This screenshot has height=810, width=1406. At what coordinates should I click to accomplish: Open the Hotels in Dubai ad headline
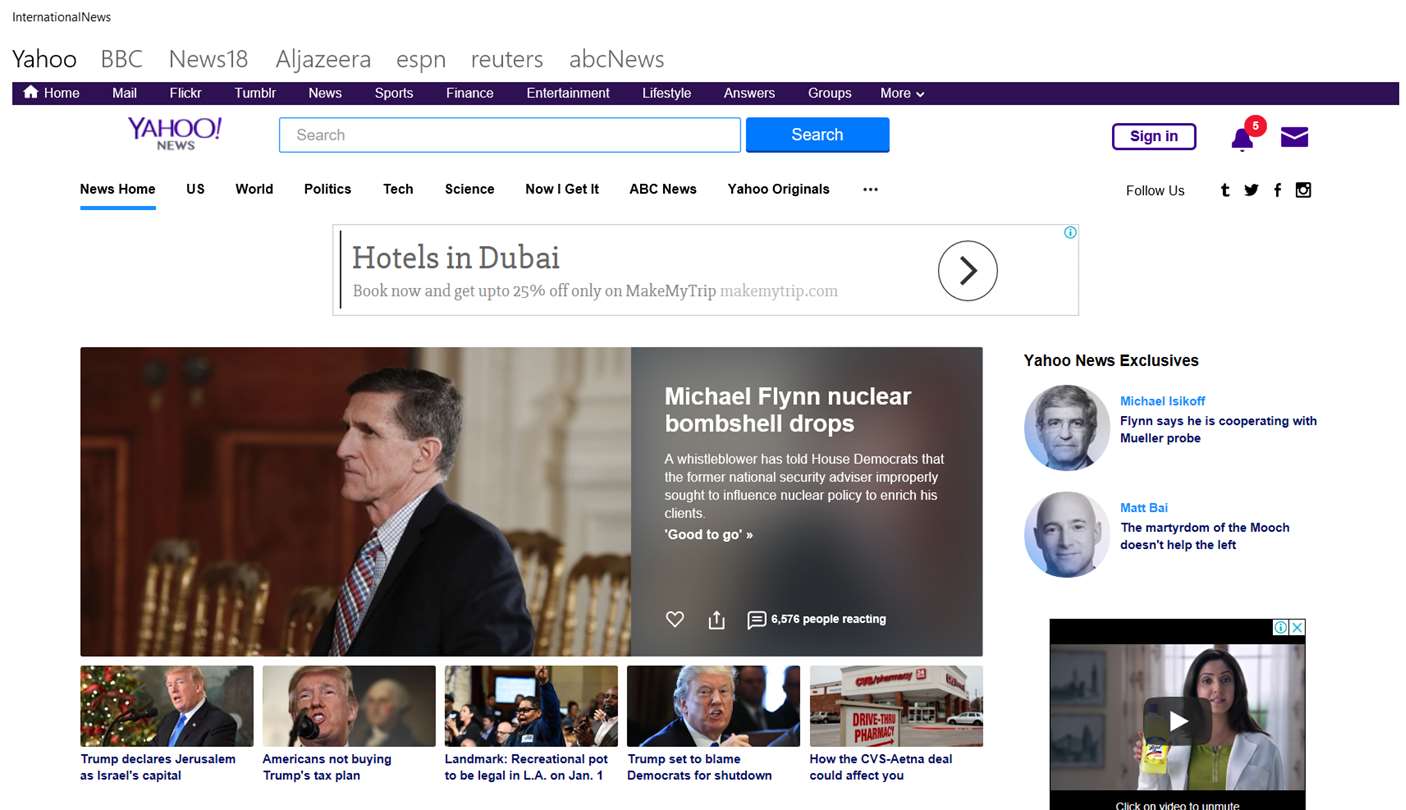tap(456, 258)
